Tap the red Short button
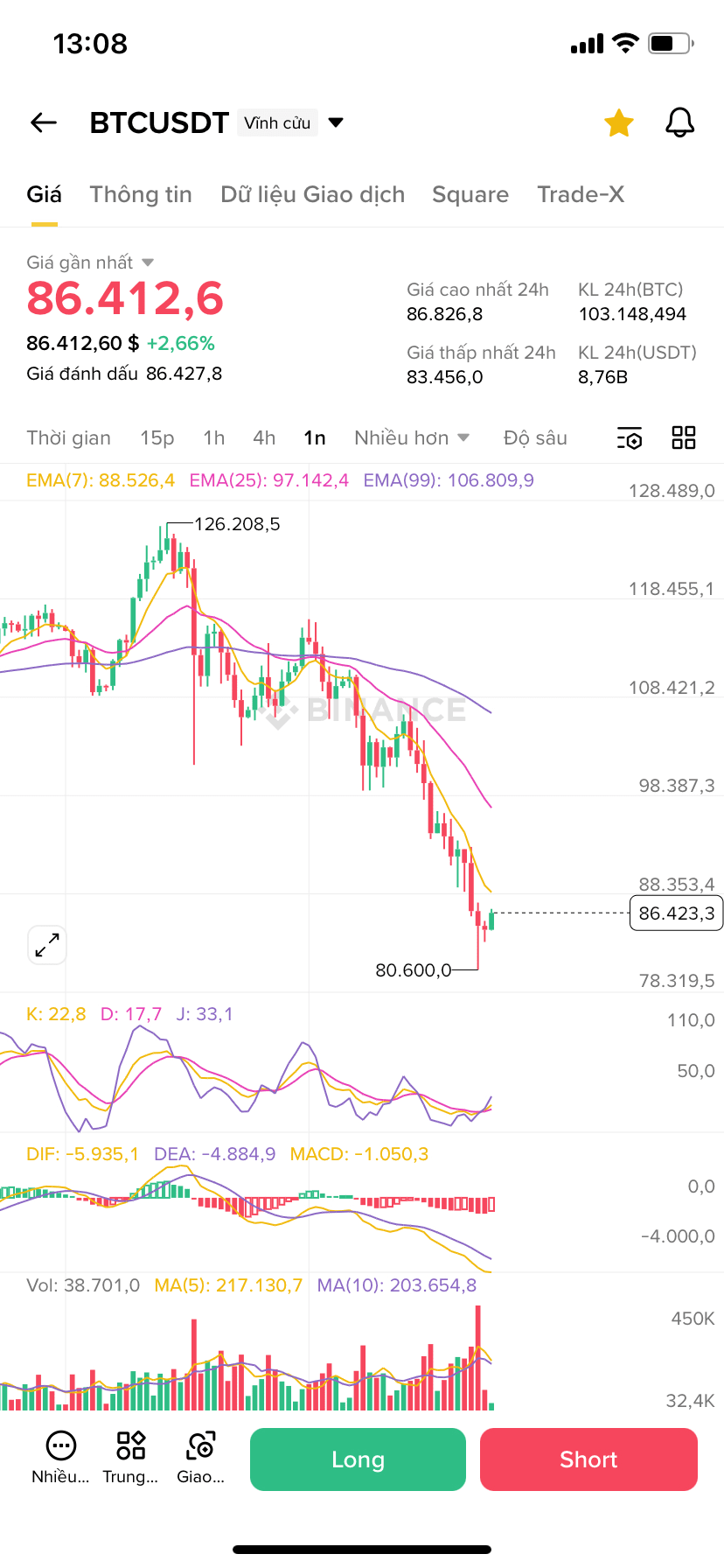Viewport: 724px width, 1568px height. pos(588,1459)
